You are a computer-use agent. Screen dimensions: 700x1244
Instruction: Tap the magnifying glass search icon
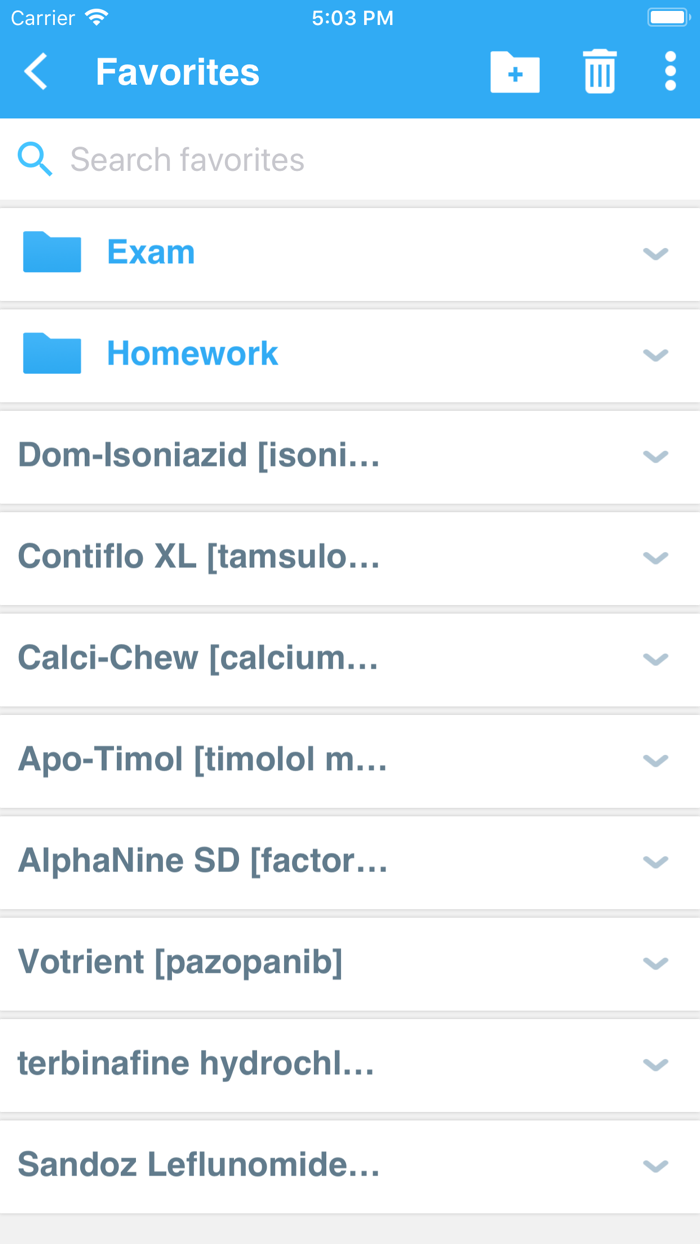pyautogui.click(x=35, y=159)
